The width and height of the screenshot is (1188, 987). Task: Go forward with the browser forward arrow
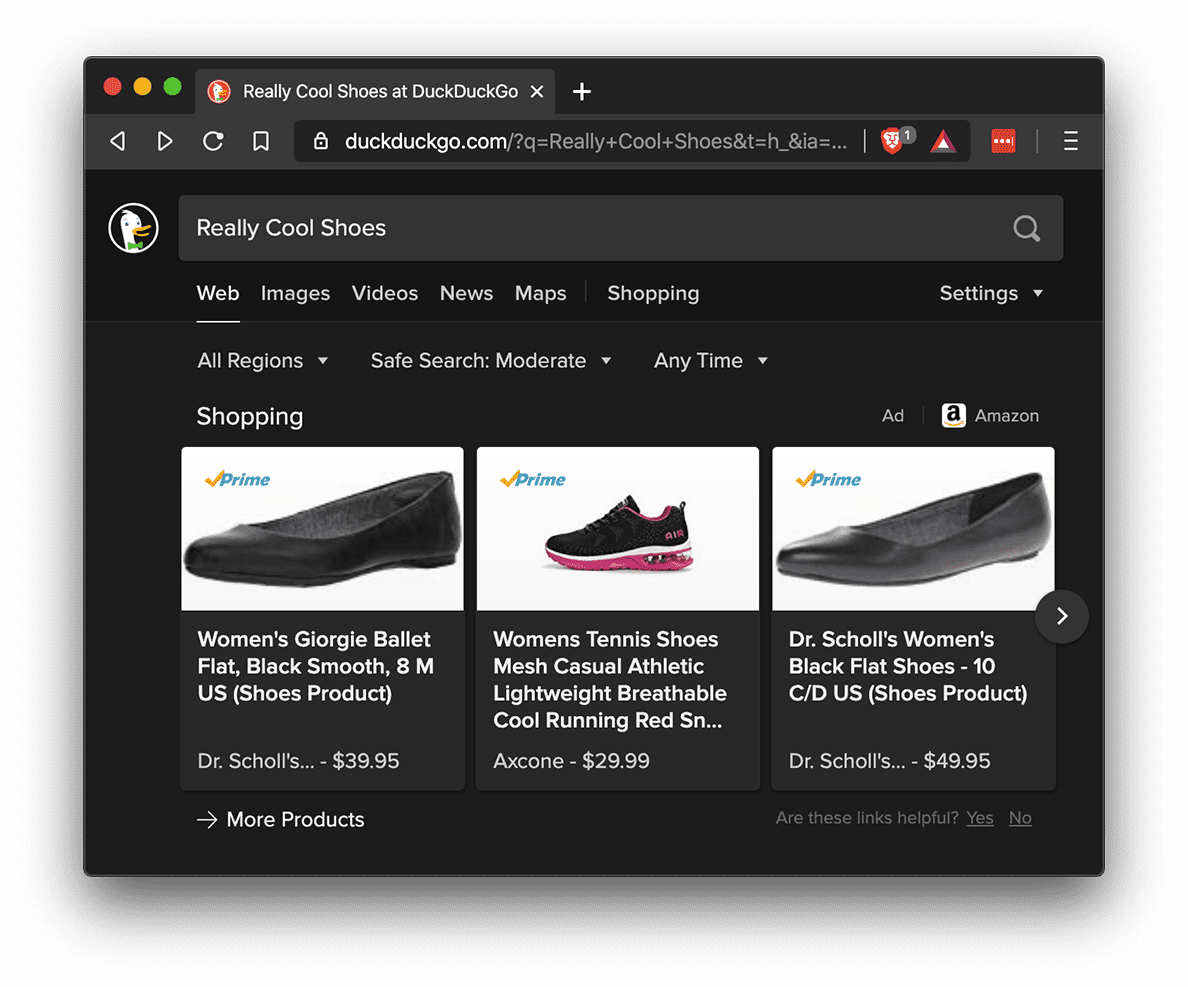164,141
